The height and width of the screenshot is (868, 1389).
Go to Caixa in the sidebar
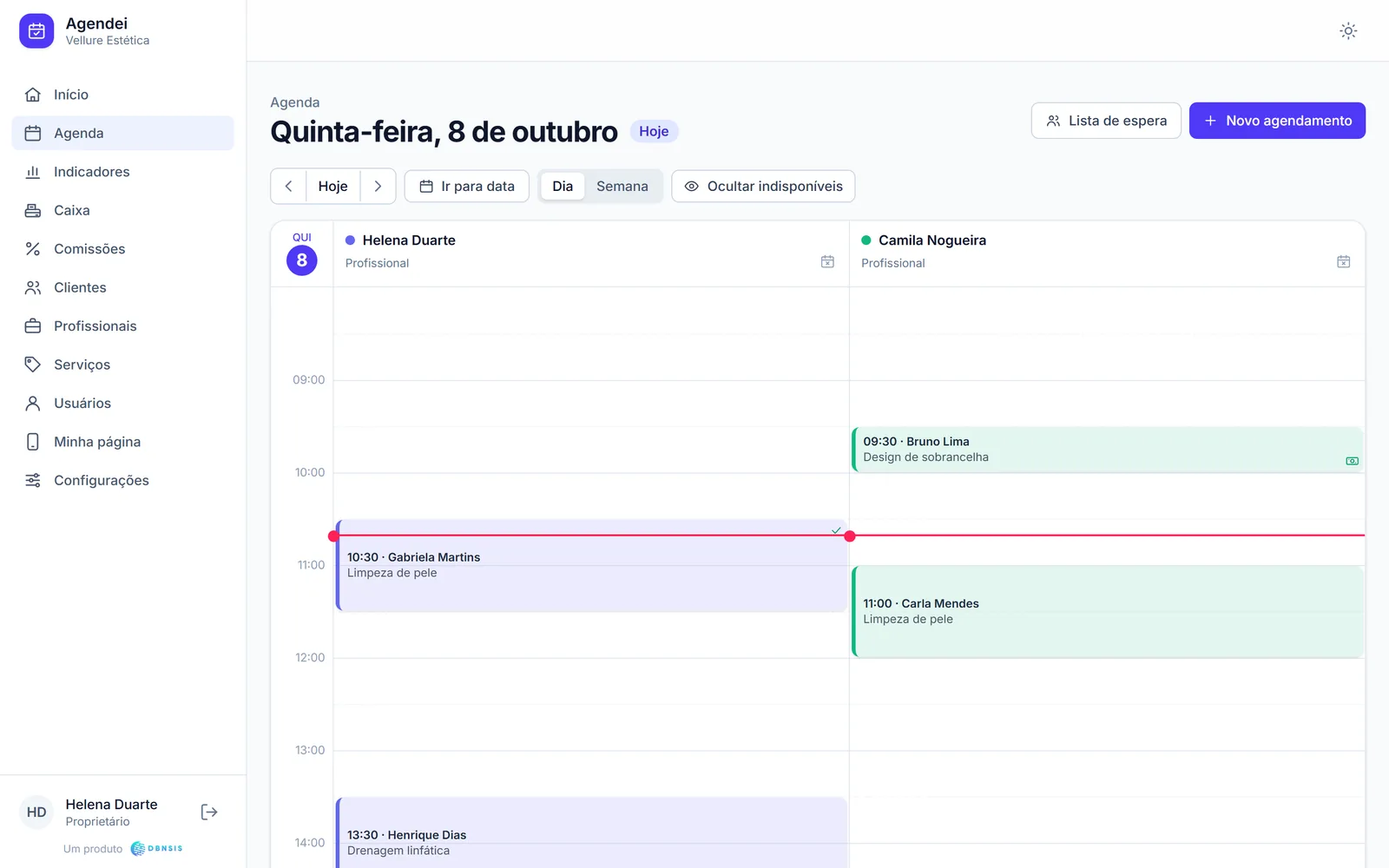[122, 210]
